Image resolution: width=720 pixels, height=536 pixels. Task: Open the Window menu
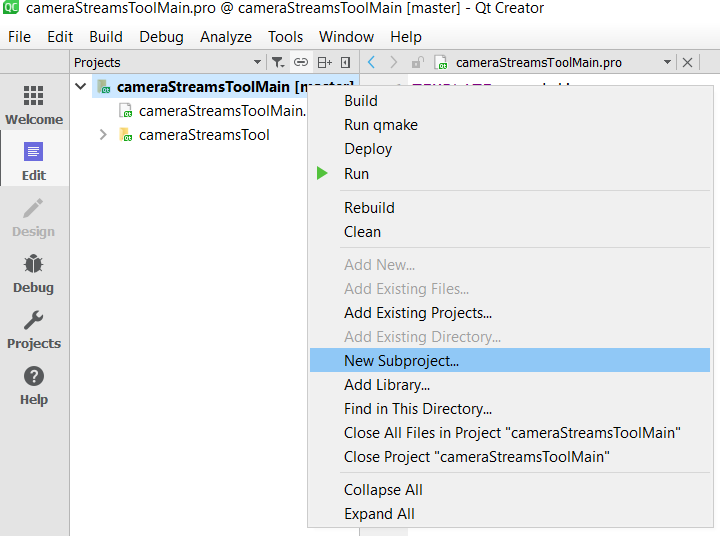coord(346,37)
